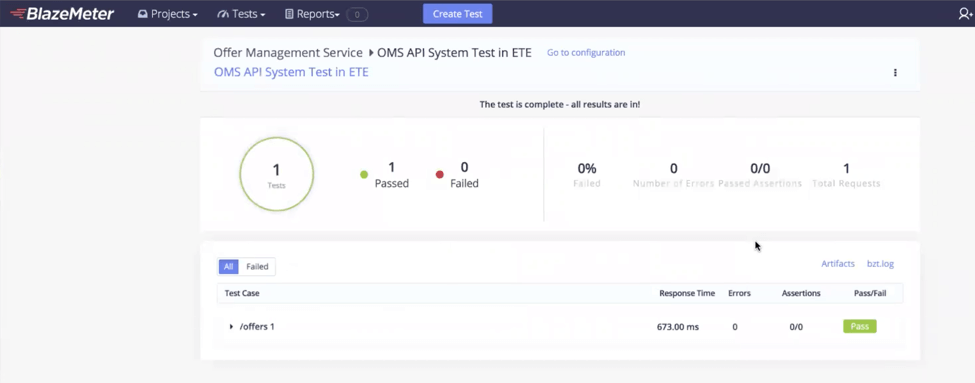Click the Assertions column header
The width and height of the screenshot is (975, 383).
801,293
